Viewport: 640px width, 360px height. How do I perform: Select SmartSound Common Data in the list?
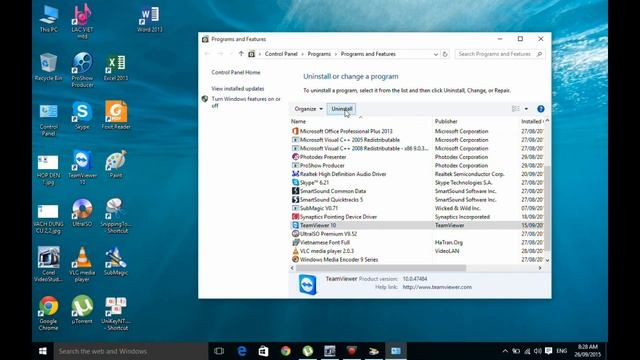tap(416, 191)
